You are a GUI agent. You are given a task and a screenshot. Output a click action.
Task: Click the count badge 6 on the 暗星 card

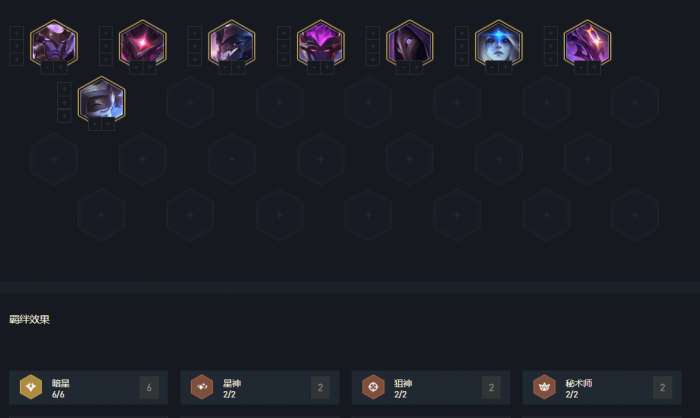click(149, 388)
